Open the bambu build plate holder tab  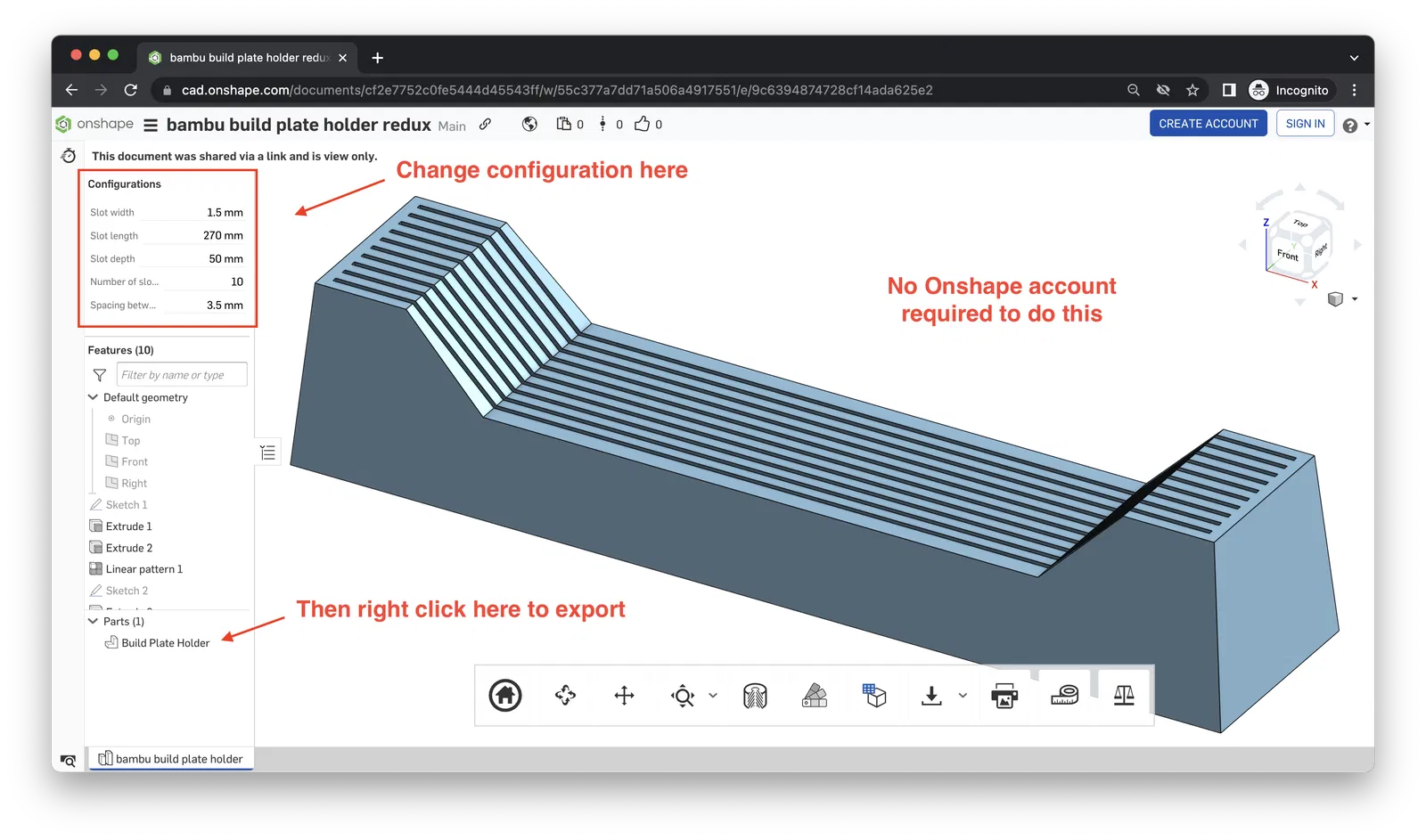pyautogui.click(x=170, y=759)
